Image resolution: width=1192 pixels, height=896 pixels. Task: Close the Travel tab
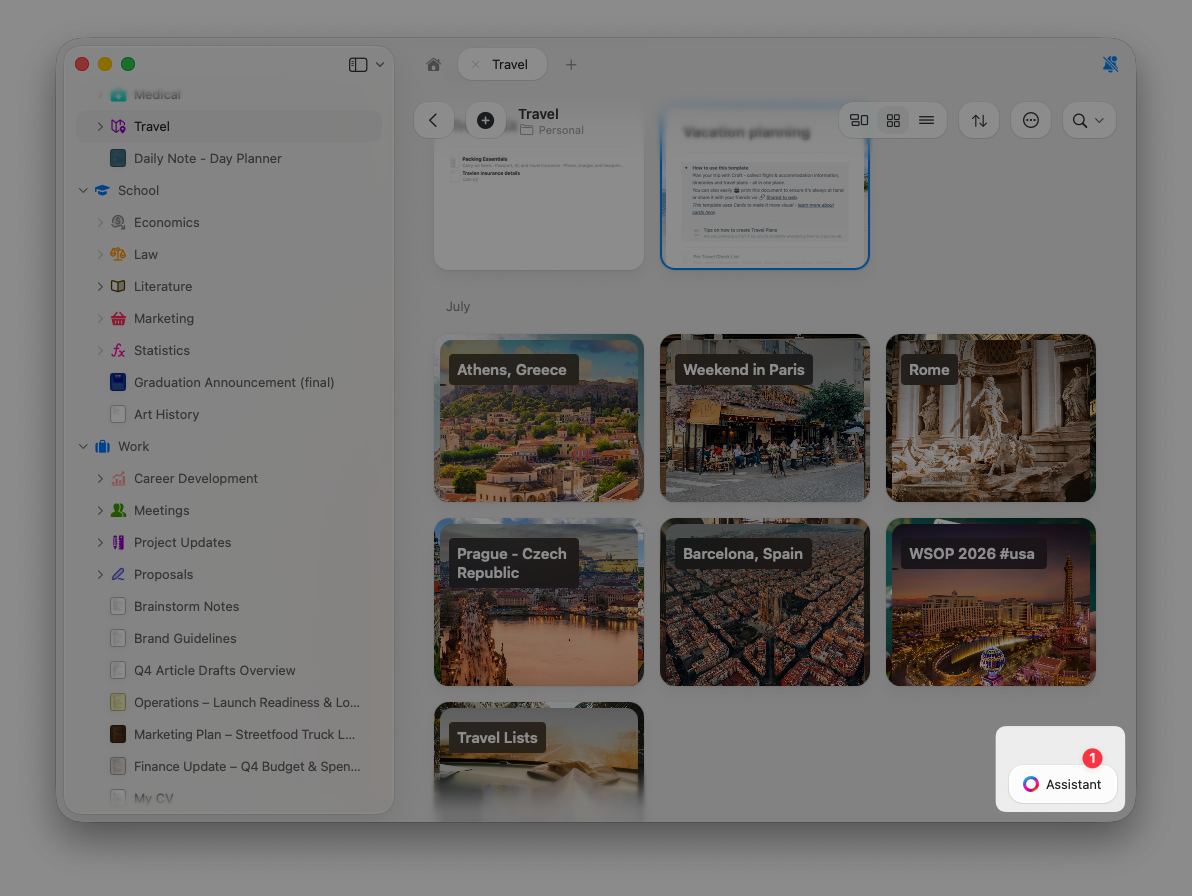click(475, 65)
